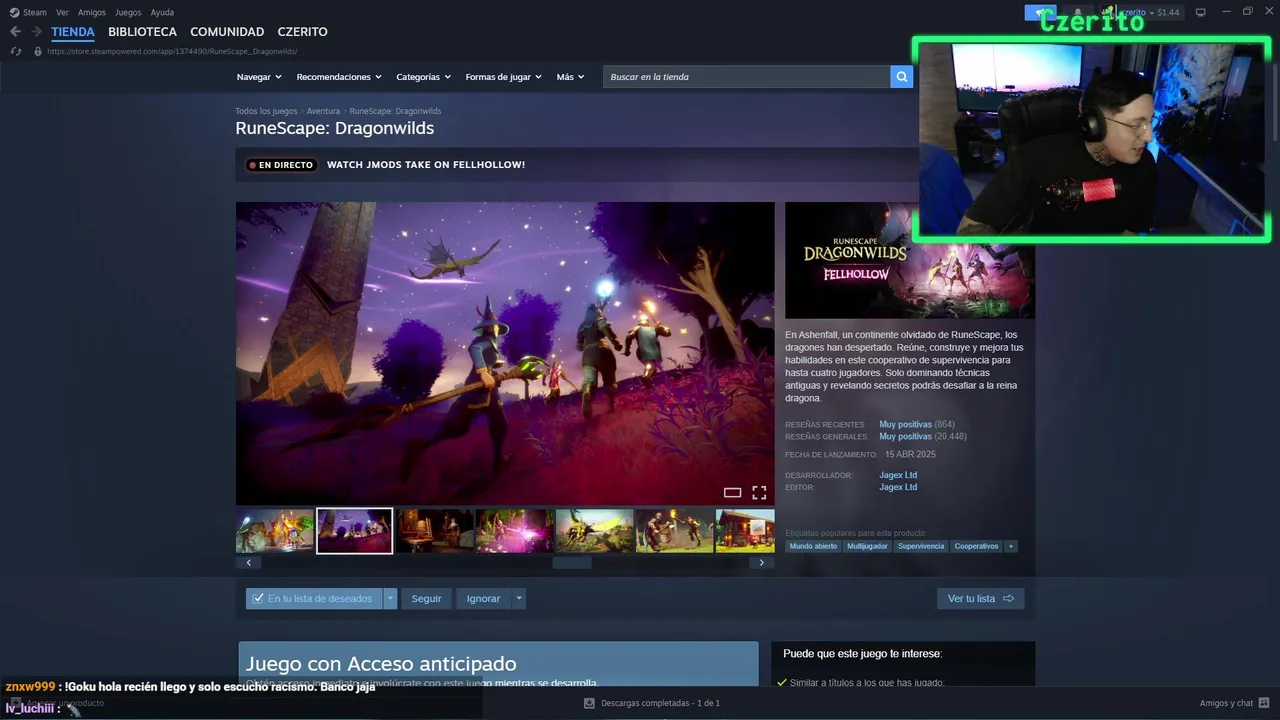
Task: Open the Ver menu
Action: coord(63,12)
